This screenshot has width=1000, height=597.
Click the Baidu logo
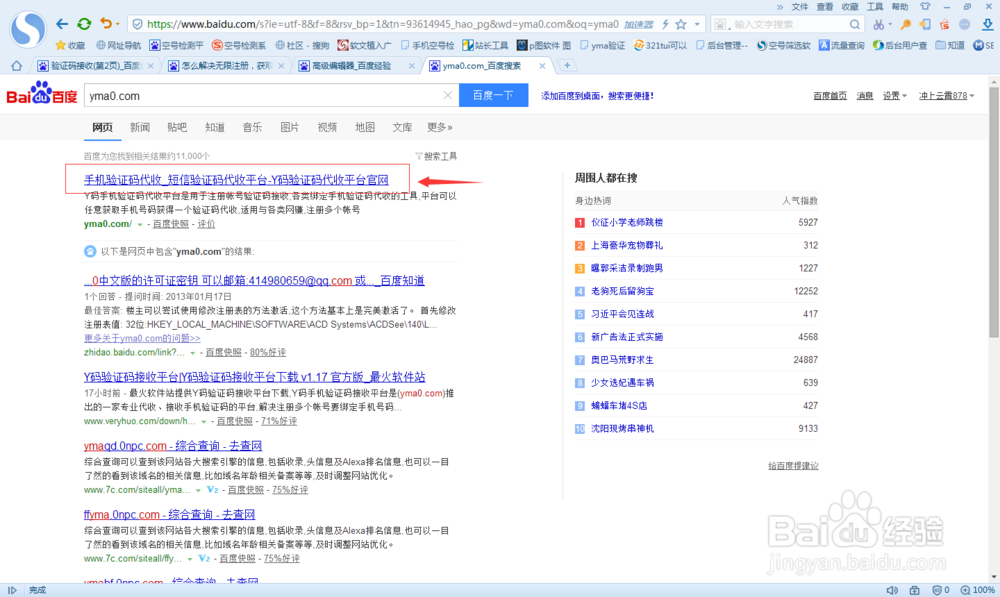point(41,94)
